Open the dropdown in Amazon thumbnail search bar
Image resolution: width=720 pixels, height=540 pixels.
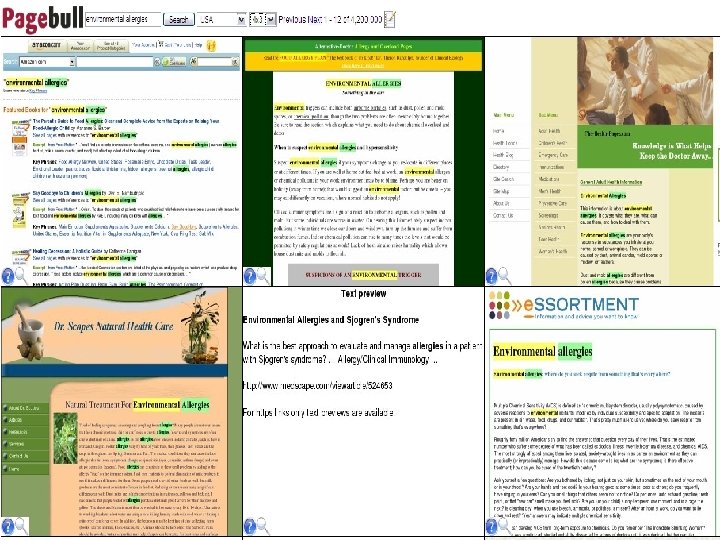click(x=72, y=62)
